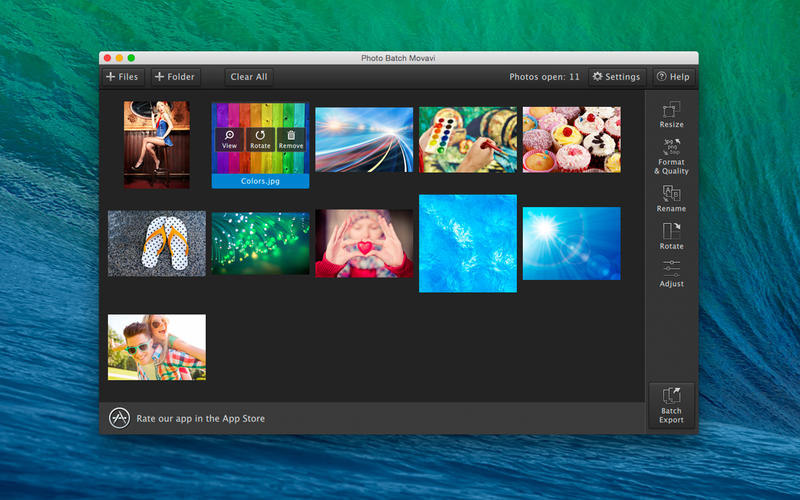Click the App Store icon
The height and width of the screenshot is (500, 800).
119,418
